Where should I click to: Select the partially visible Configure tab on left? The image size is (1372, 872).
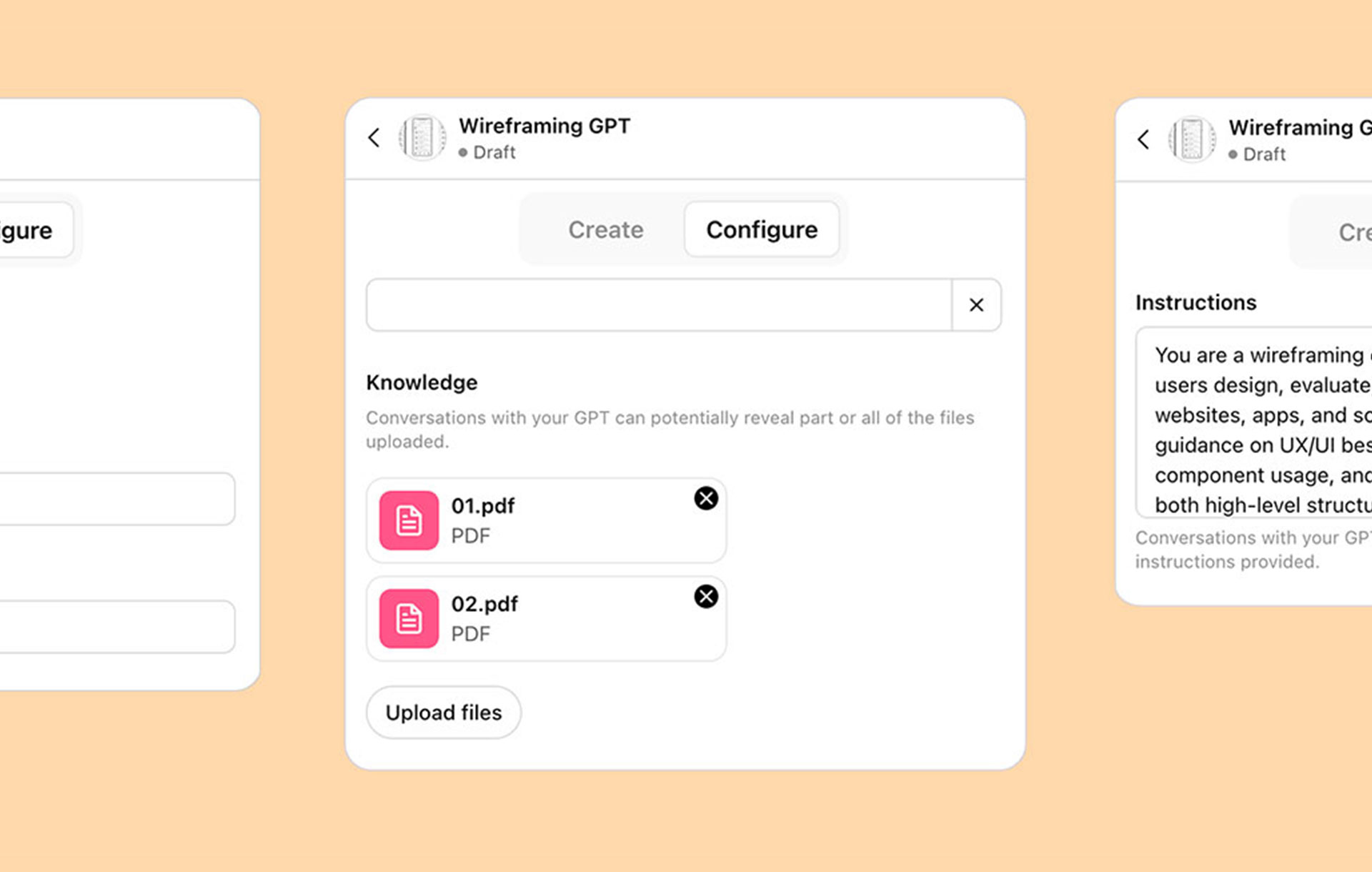(x=32, y=230)
